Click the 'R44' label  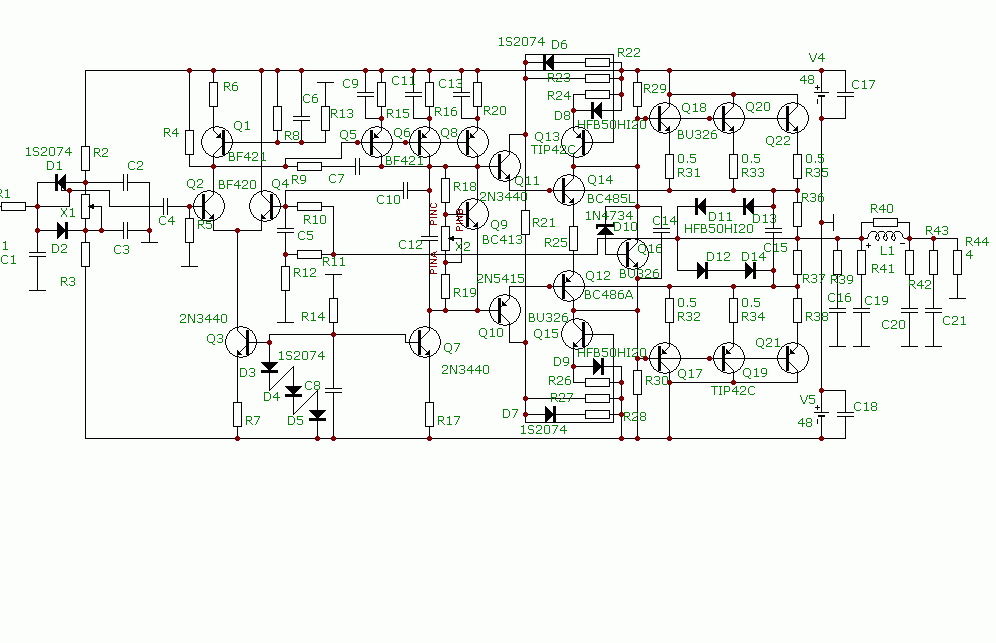977,241
